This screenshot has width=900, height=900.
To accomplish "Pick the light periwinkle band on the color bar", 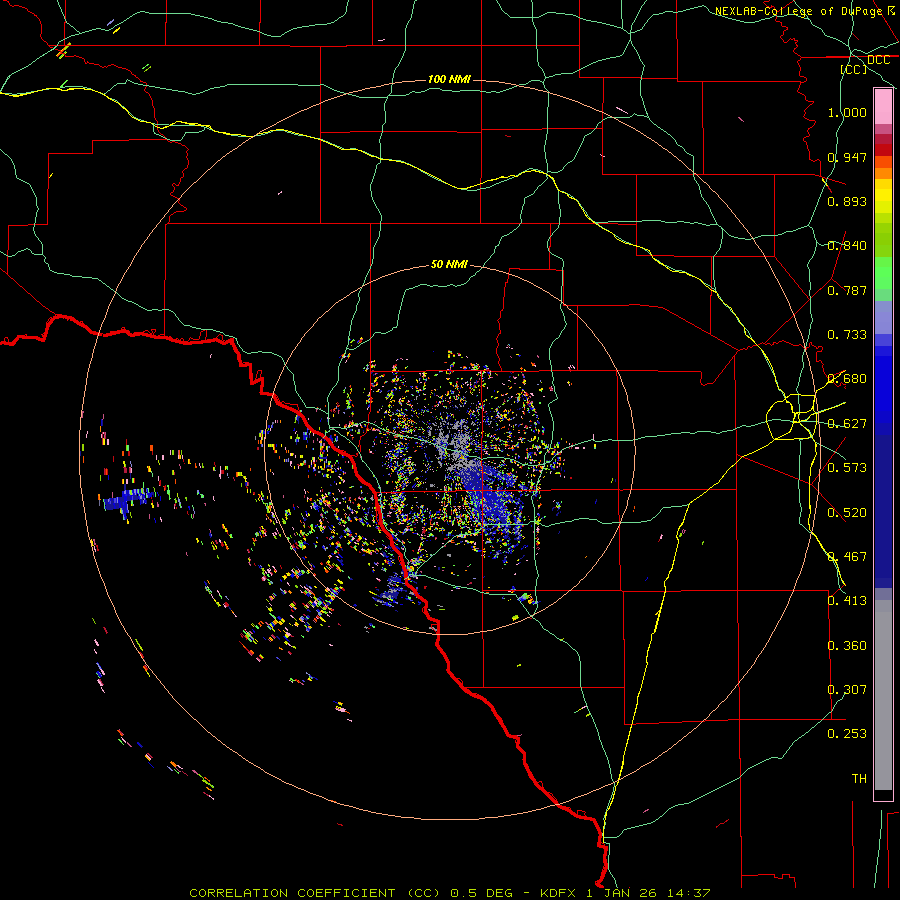I will [883, 317].
